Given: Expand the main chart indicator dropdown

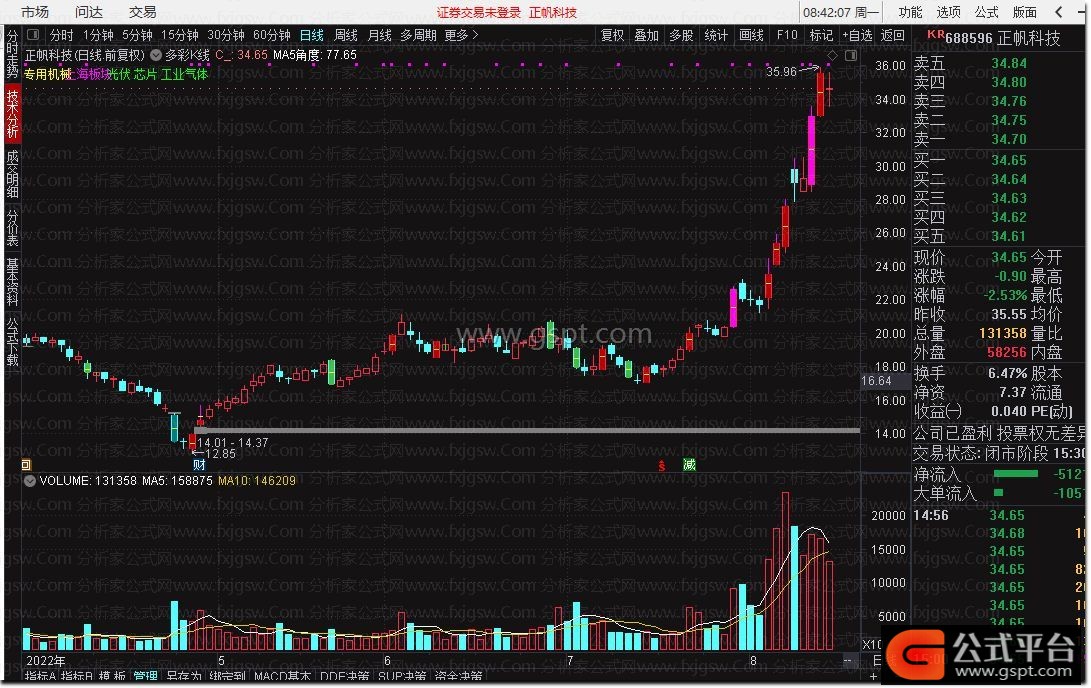Looking at the screenshot, I should coord(156,55).
